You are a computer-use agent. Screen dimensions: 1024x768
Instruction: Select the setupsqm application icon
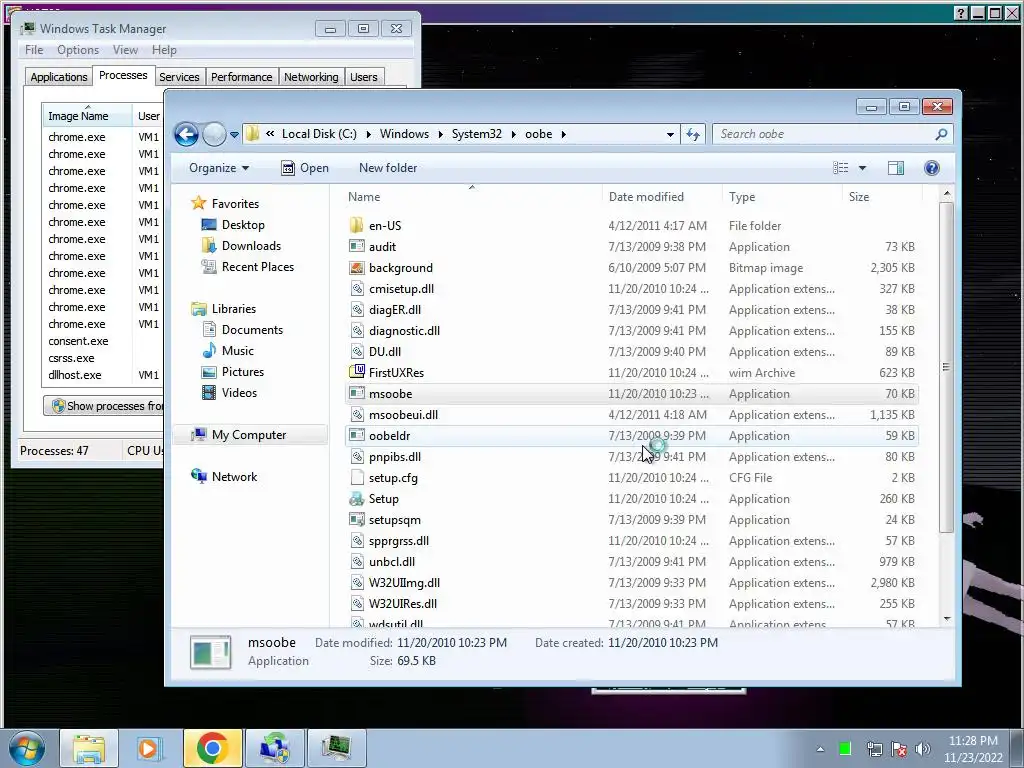[x=357, y=520]
